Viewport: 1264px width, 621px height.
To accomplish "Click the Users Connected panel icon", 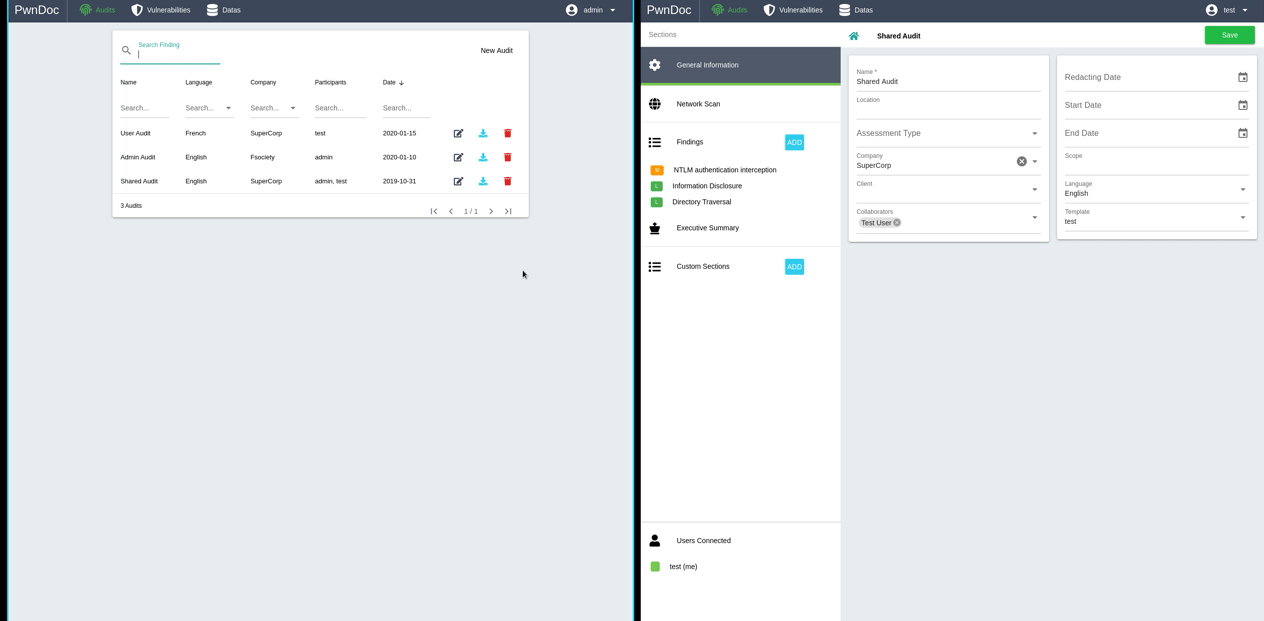I will click(x=655, y=540).
